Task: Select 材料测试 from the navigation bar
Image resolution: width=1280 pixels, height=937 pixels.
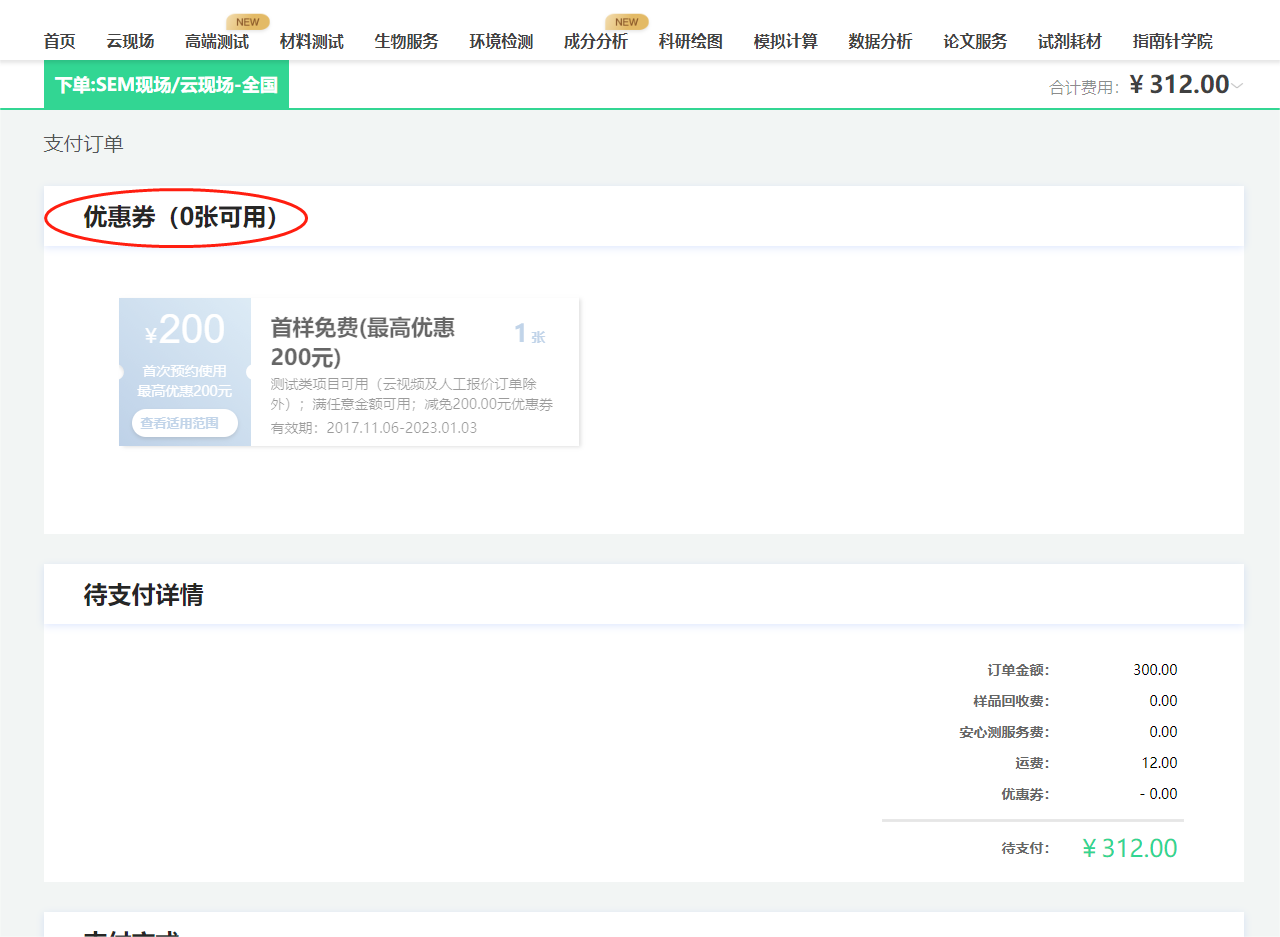Action: [311, 41]
